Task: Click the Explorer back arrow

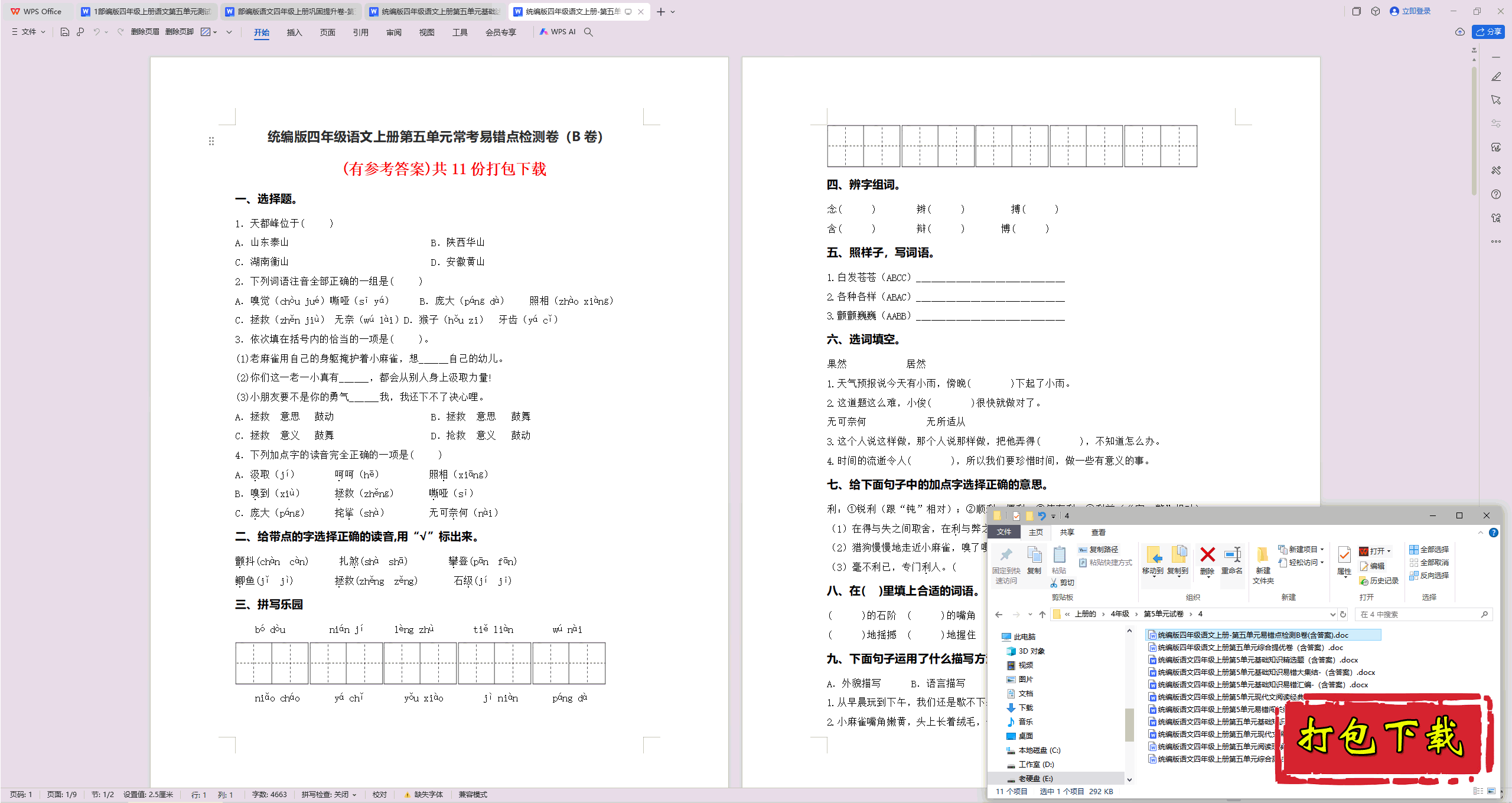Action: pyautogui.click(x=999, y=615)
